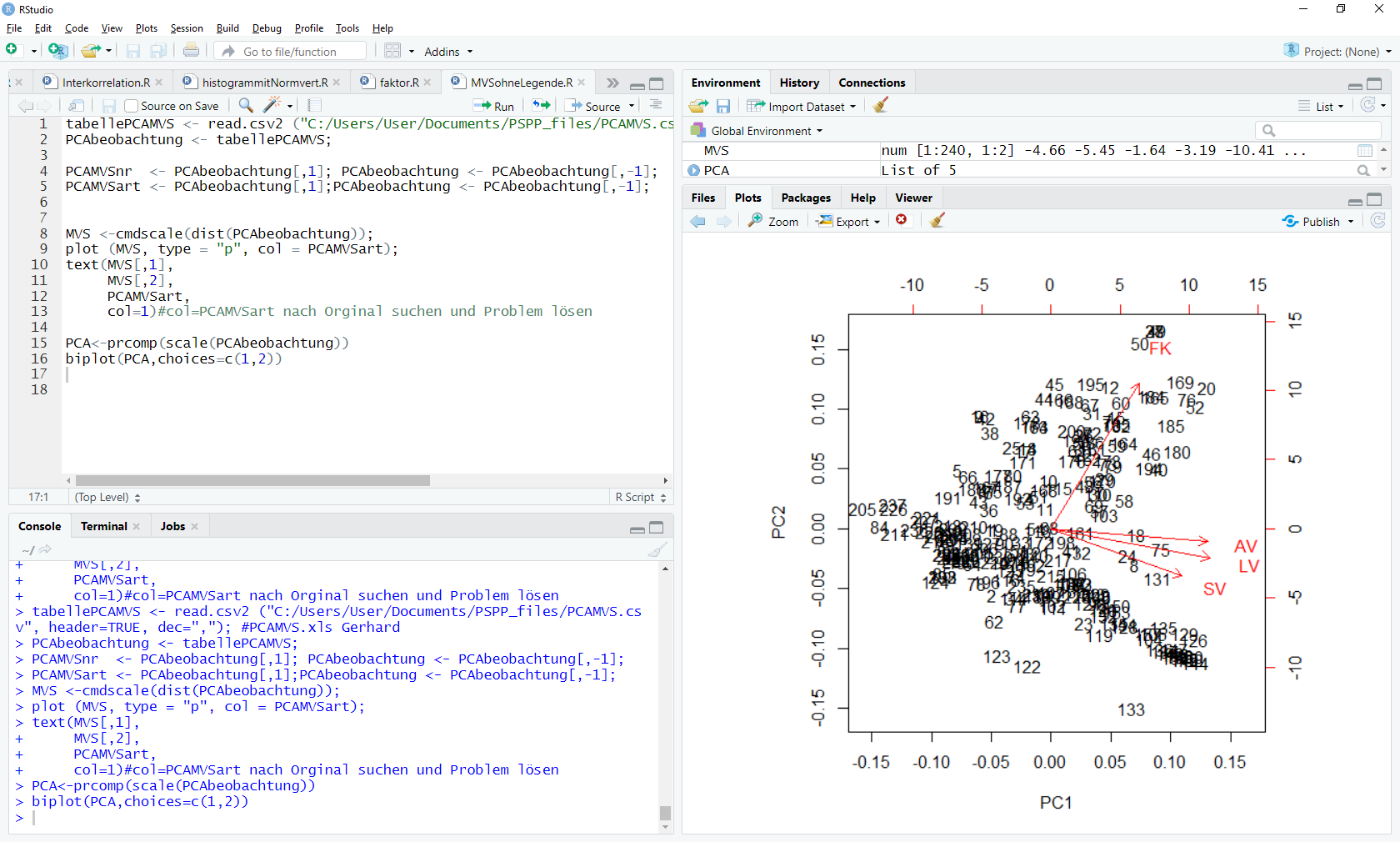The height and width of the screenshot is (842, 1400).
Task: Click the compile report notebook icon
Action: coord(314,105)
